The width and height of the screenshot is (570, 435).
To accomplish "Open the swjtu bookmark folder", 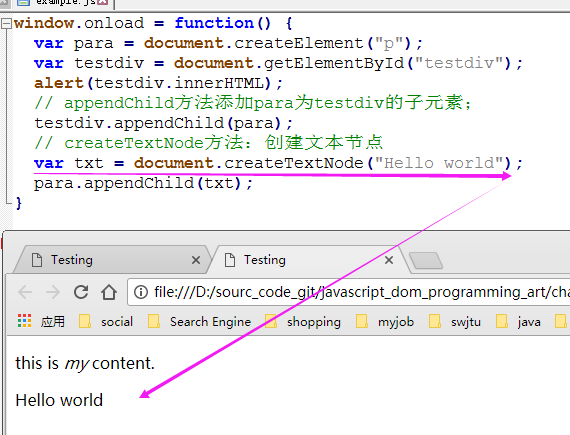I will (x=455, y=322).
